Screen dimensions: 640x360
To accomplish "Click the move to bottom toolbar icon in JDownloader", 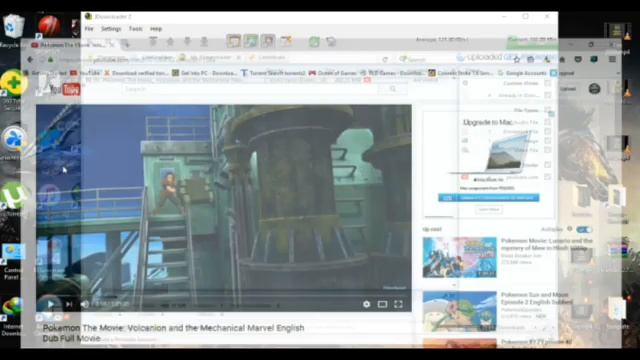I will point(204,41).
